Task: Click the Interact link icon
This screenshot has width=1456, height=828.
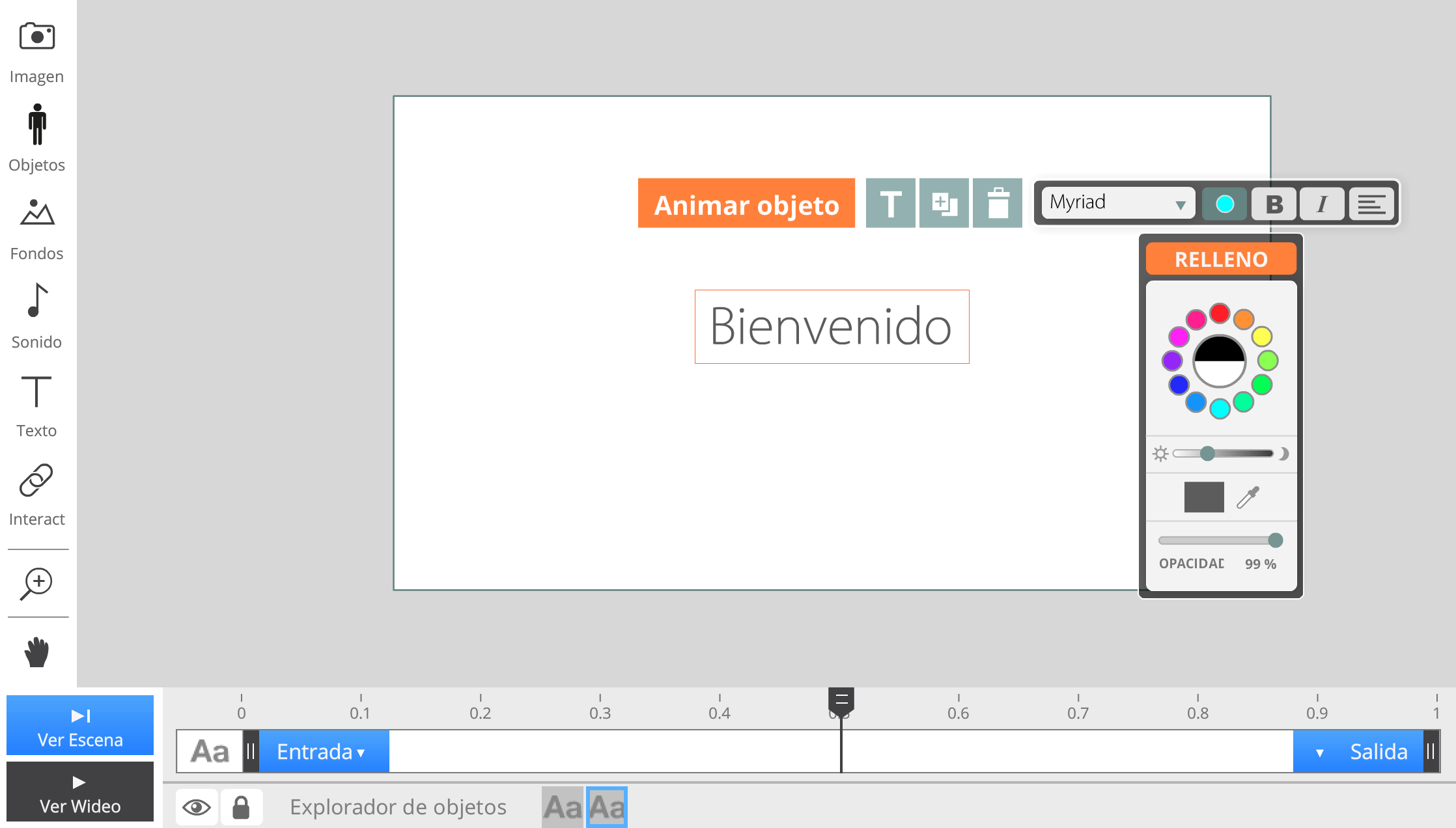Action: pyautogui.click(x=36, y=480)
